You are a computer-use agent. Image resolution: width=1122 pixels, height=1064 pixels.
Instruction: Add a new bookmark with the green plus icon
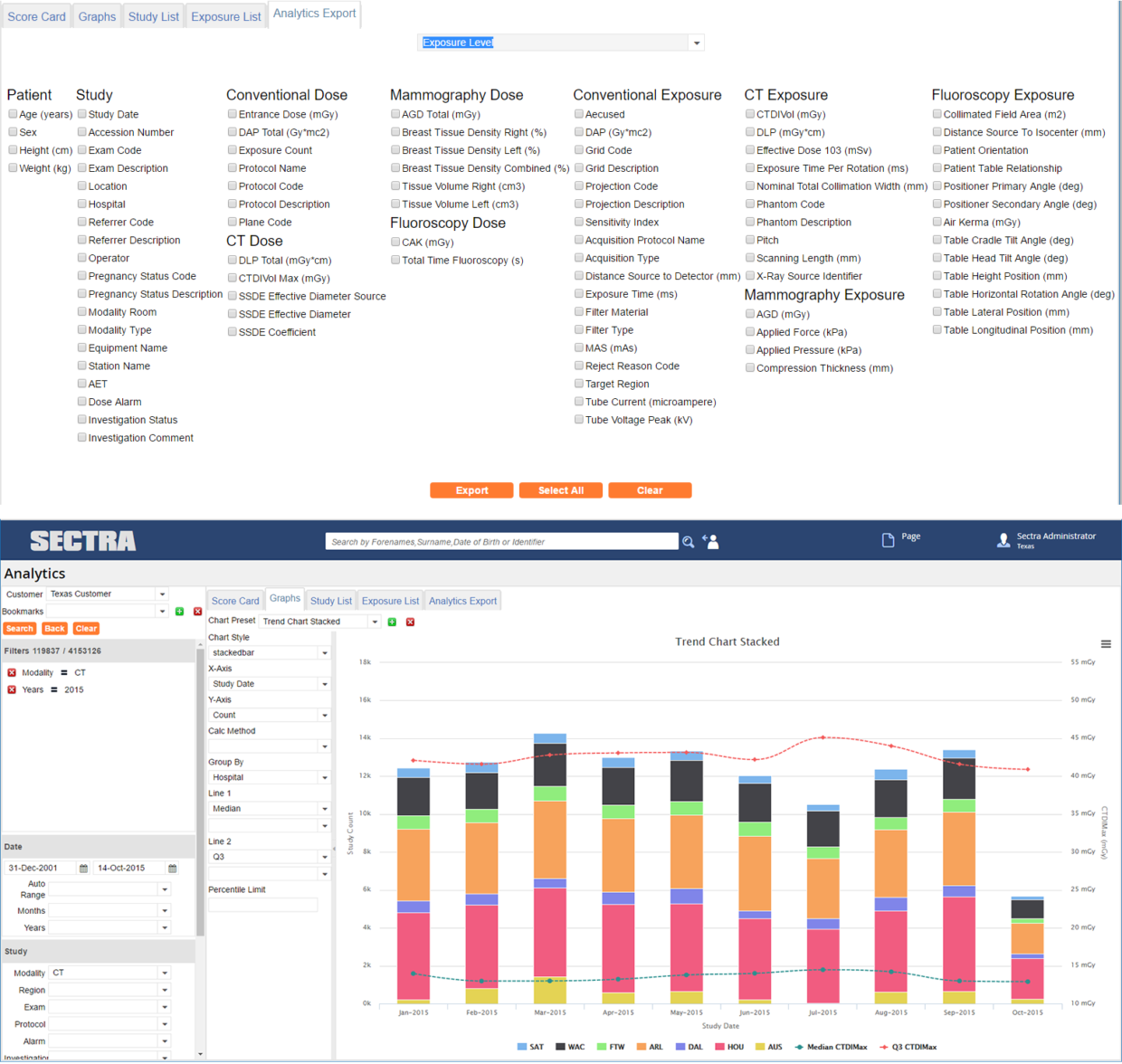[x=179, y=611]
